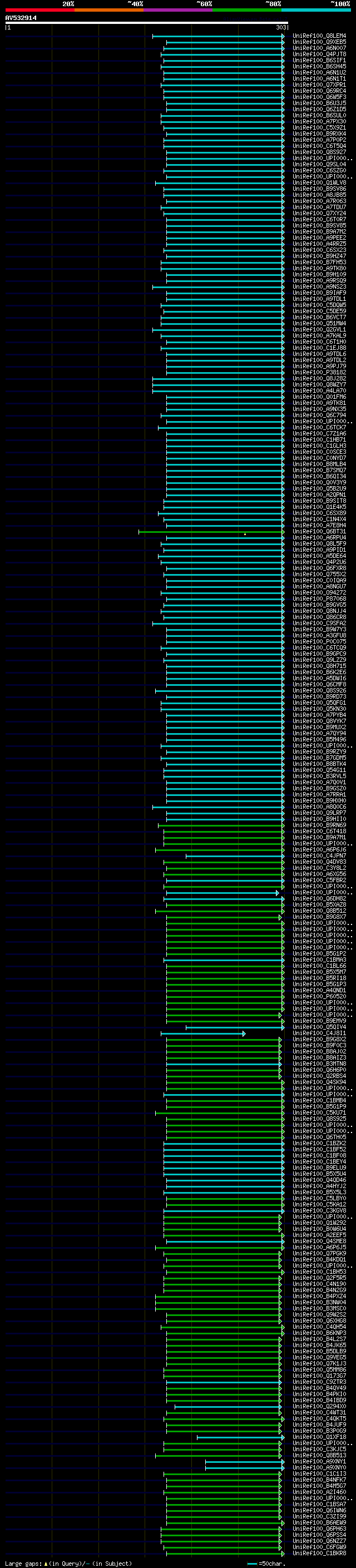The width and height of the screenshot is (356, 1568).
Task: Click the query end position 303
Action: [280, 27]
